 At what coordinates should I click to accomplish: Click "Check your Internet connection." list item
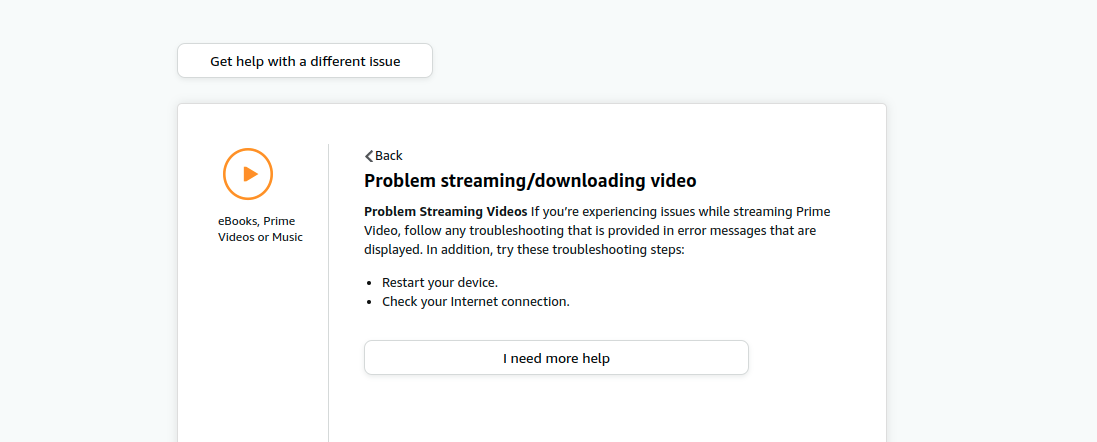[x=476, y=302]
